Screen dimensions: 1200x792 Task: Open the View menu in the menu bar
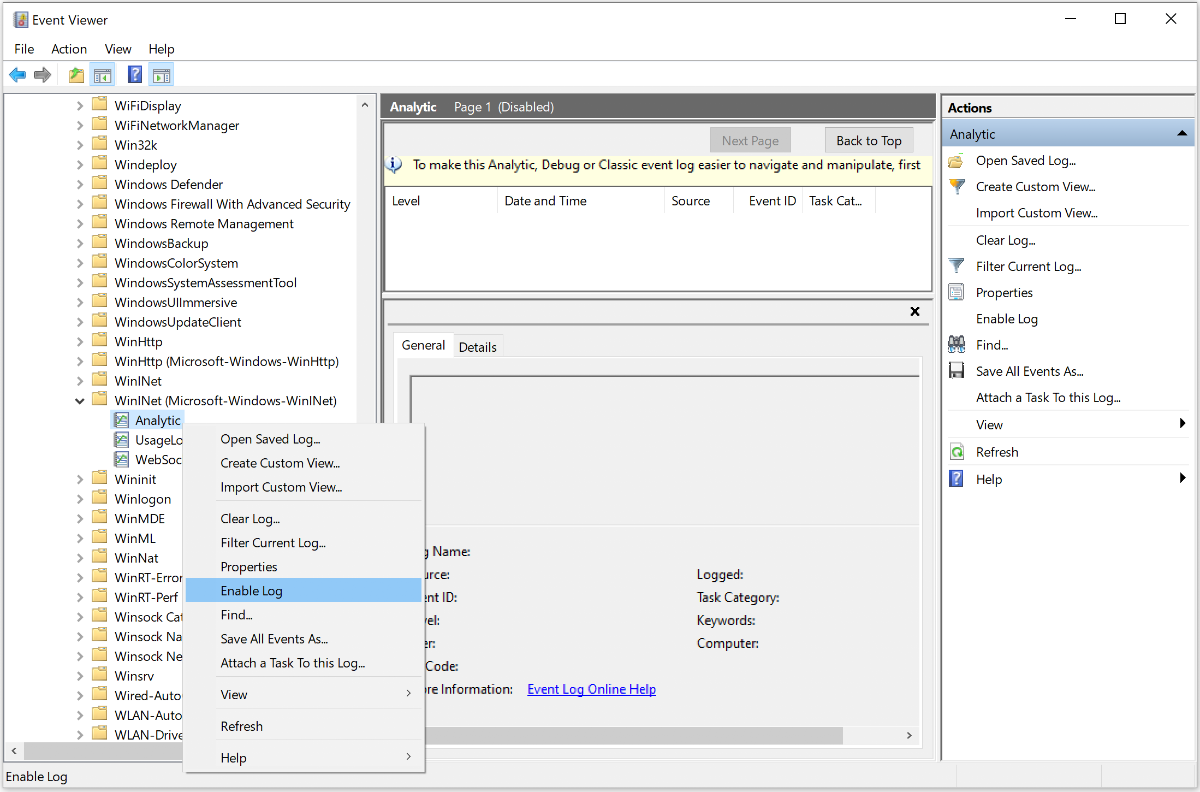118,49
